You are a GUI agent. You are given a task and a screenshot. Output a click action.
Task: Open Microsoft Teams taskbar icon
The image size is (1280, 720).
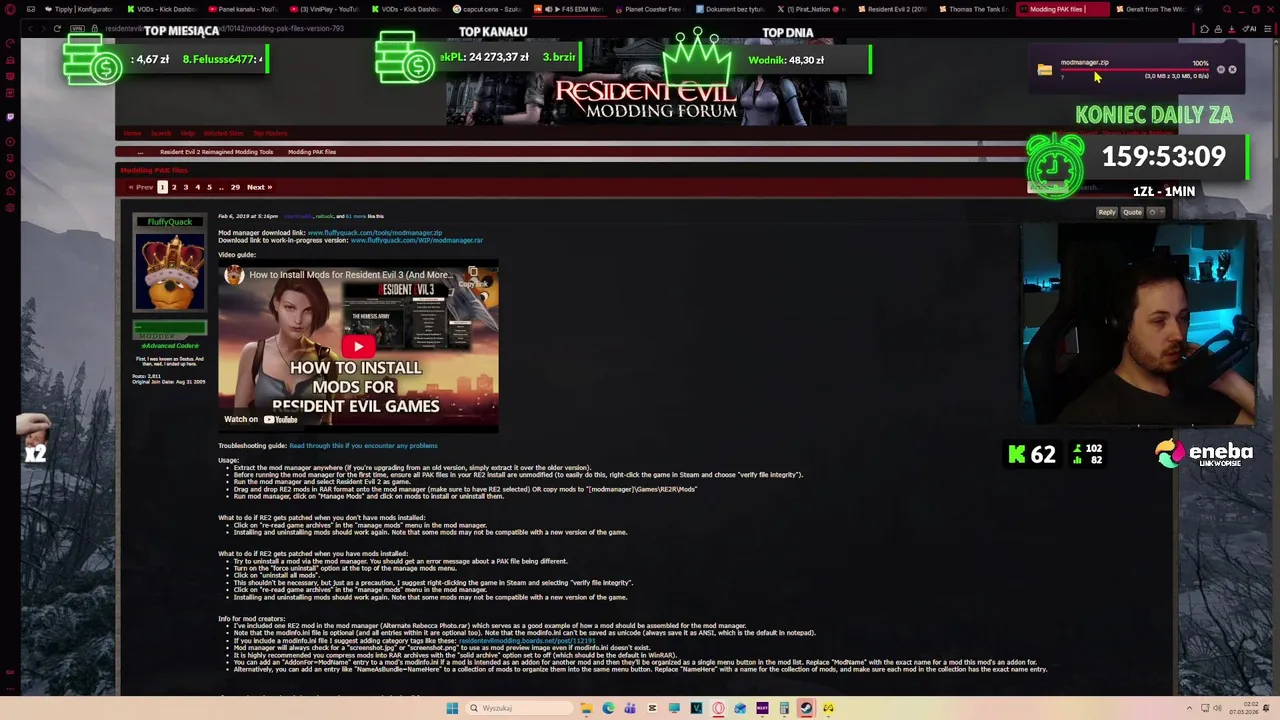(x=630, y=708)
